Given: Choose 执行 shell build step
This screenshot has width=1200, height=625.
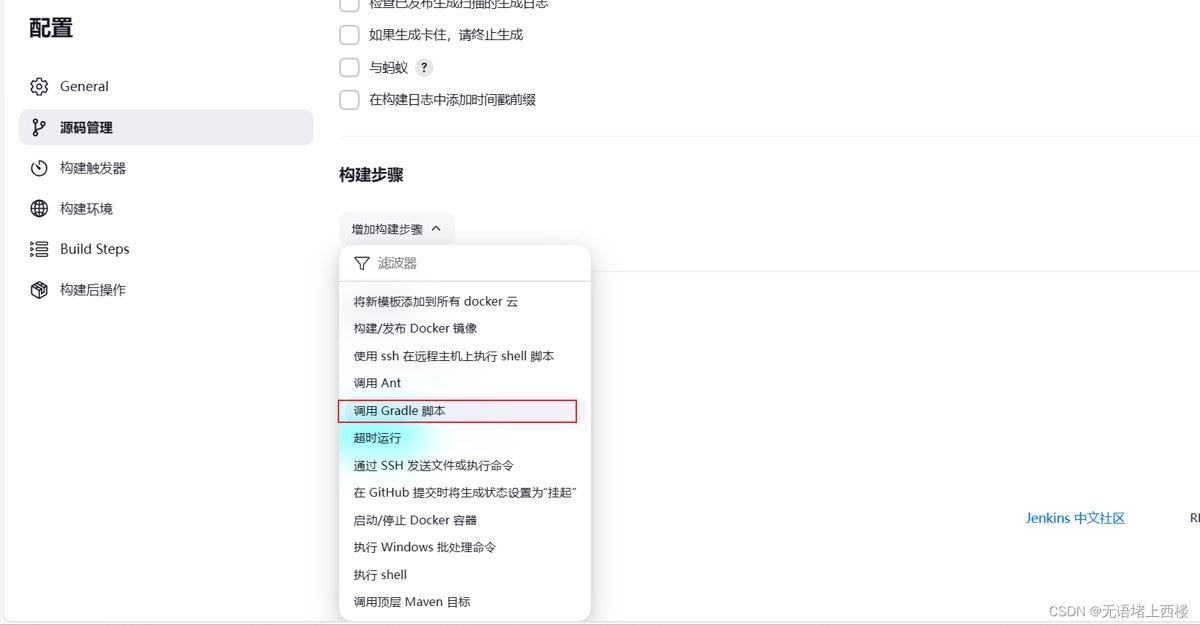Looking at the screenshot, I should click(381, 575).
